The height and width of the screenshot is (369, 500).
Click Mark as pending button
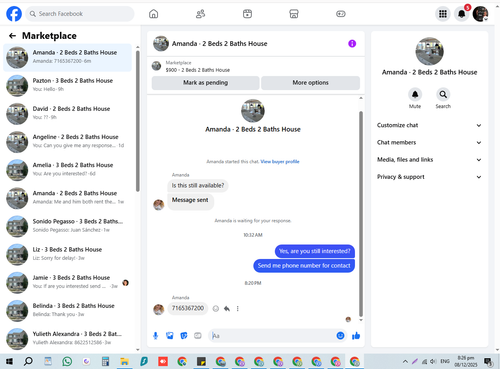pyautogui.click(x=205, y=83)
